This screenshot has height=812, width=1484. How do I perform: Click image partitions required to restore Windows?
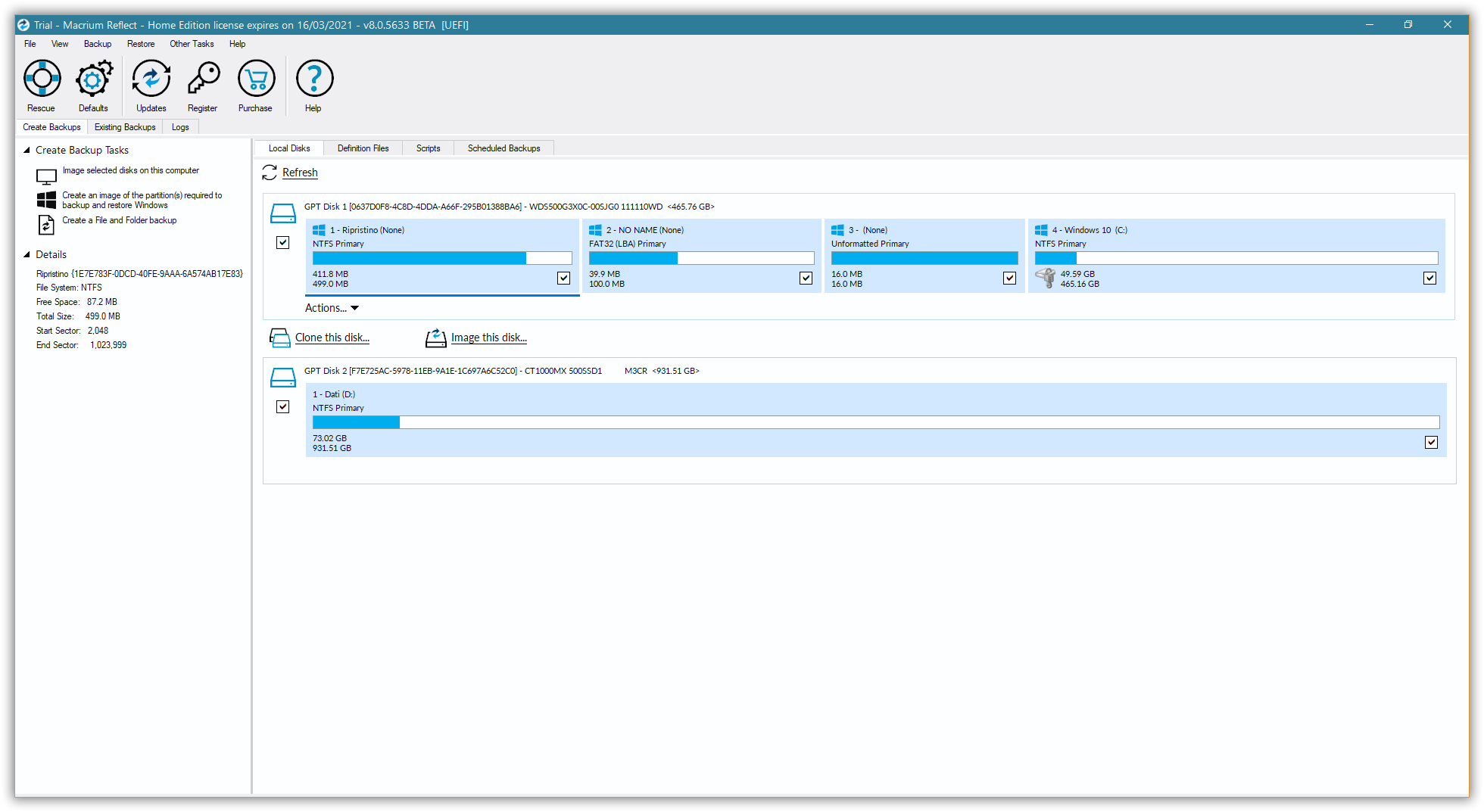point(142,200)
